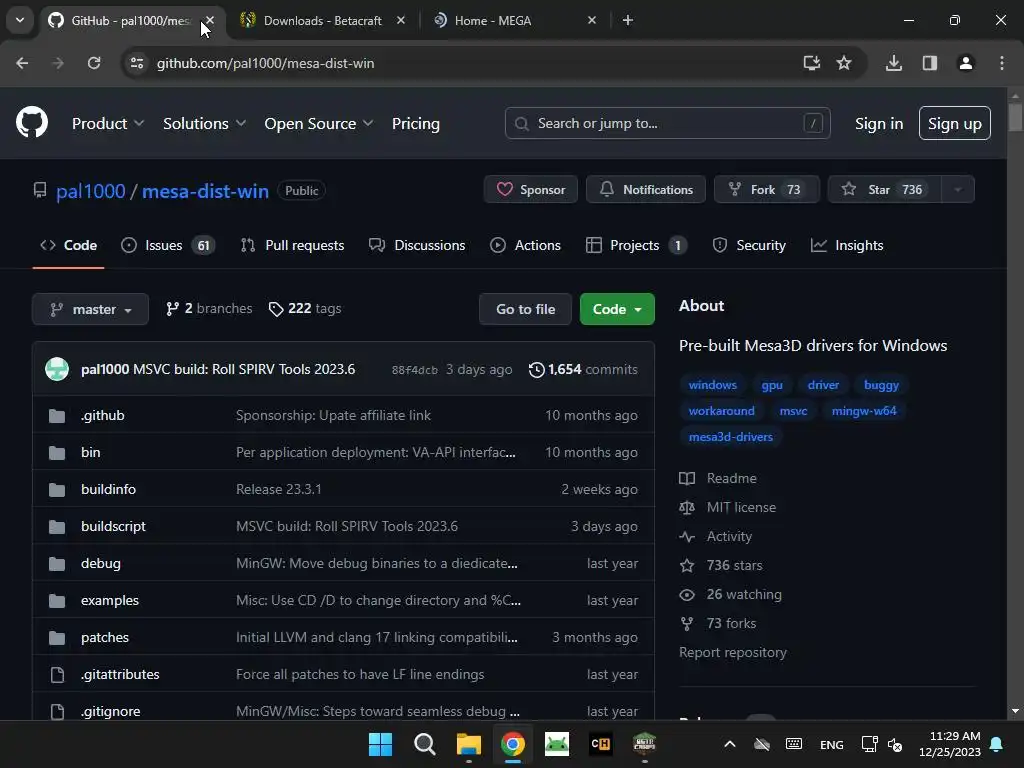Expand the Solutions menu

click(204, 123)
